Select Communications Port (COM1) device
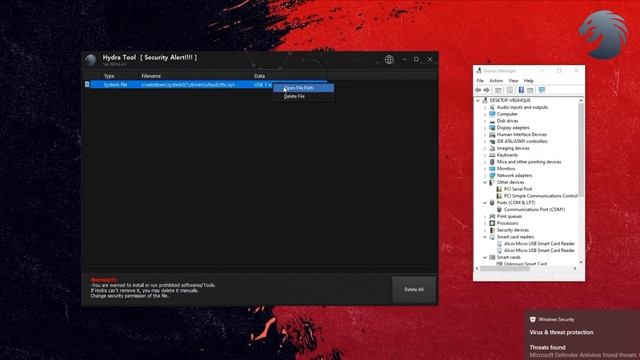The height and width of the screenshot is (360, 640). pyautogui.click(x=534, y=209)
